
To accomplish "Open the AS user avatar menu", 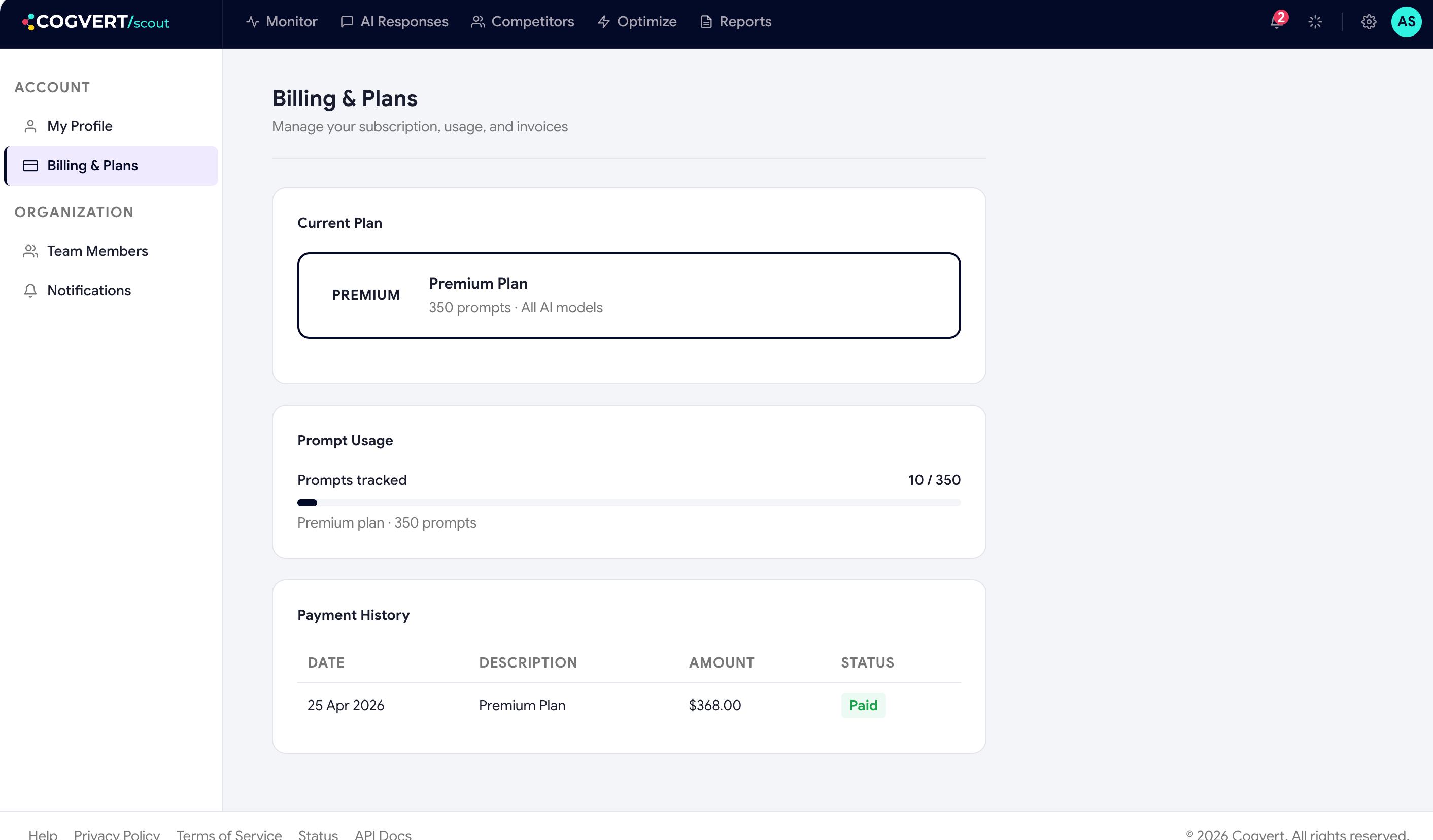I will [1406, 22].
